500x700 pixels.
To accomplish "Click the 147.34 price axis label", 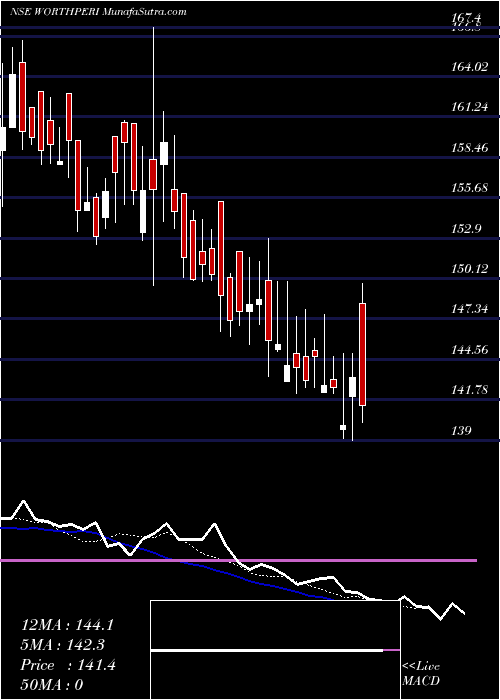I will [470, 309].
